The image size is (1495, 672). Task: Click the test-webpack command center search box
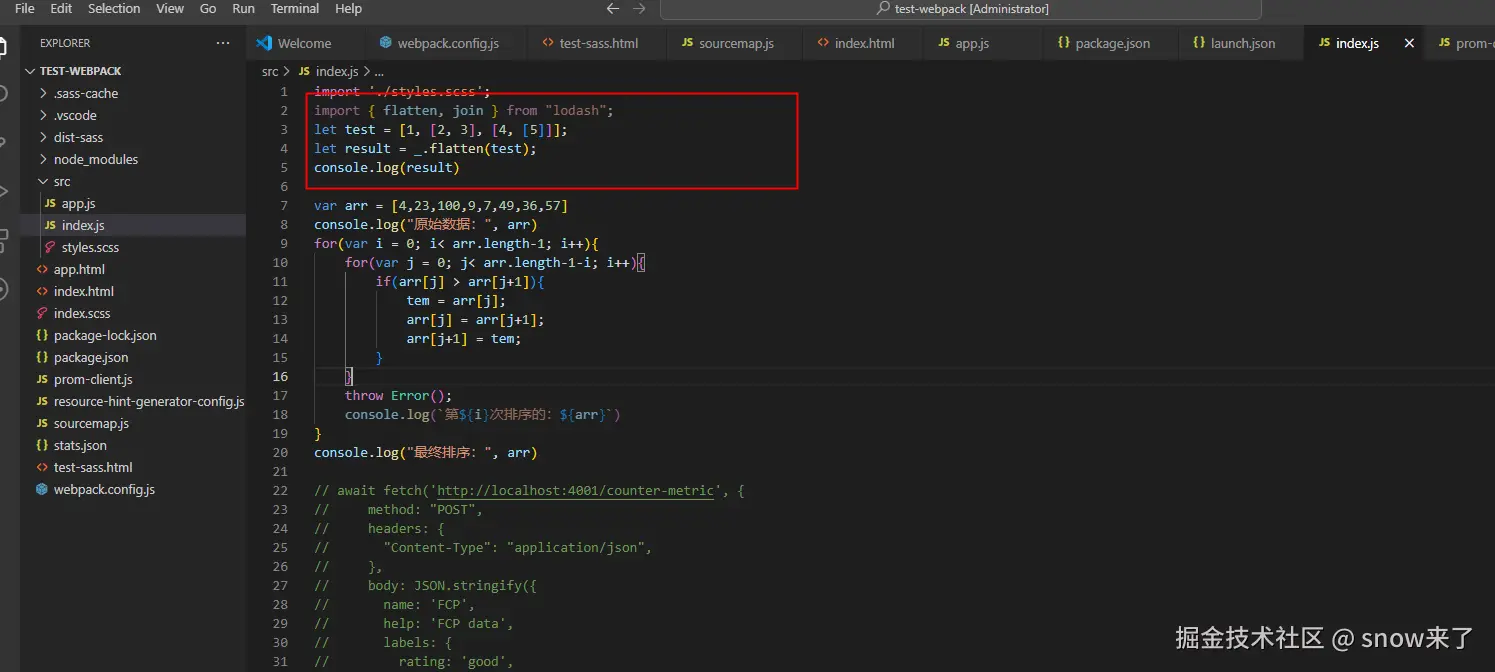pos(960,9)
